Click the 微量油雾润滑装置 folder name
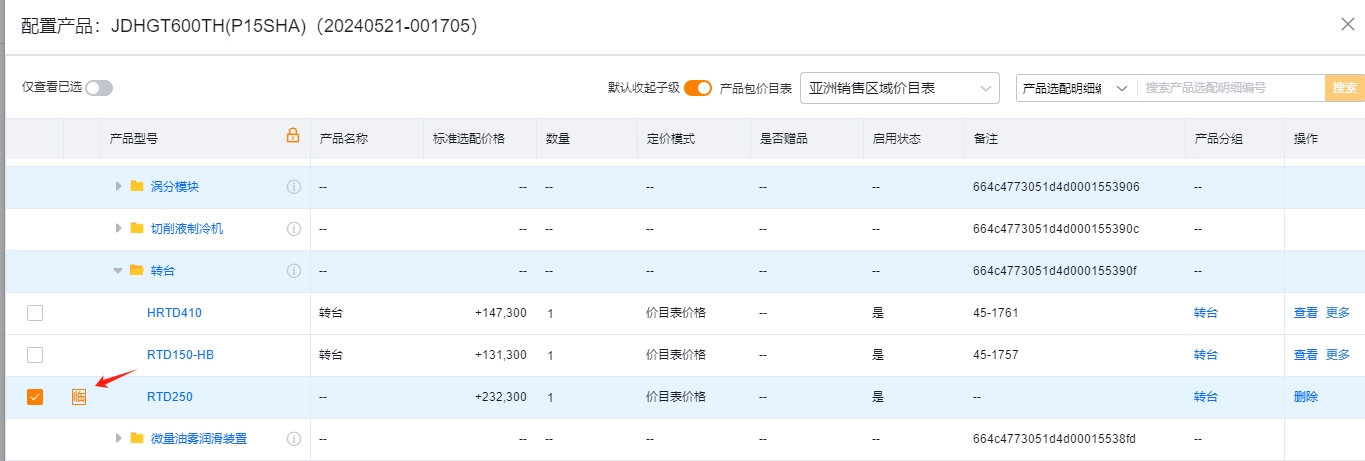The height and width of the screenshot is (461, 1365). (x=199, y=439)
